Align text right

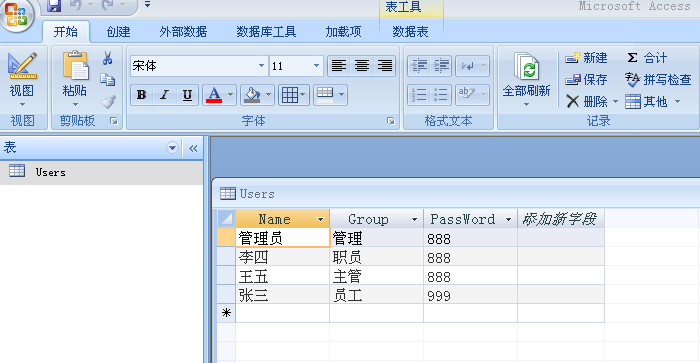[384, 66]
